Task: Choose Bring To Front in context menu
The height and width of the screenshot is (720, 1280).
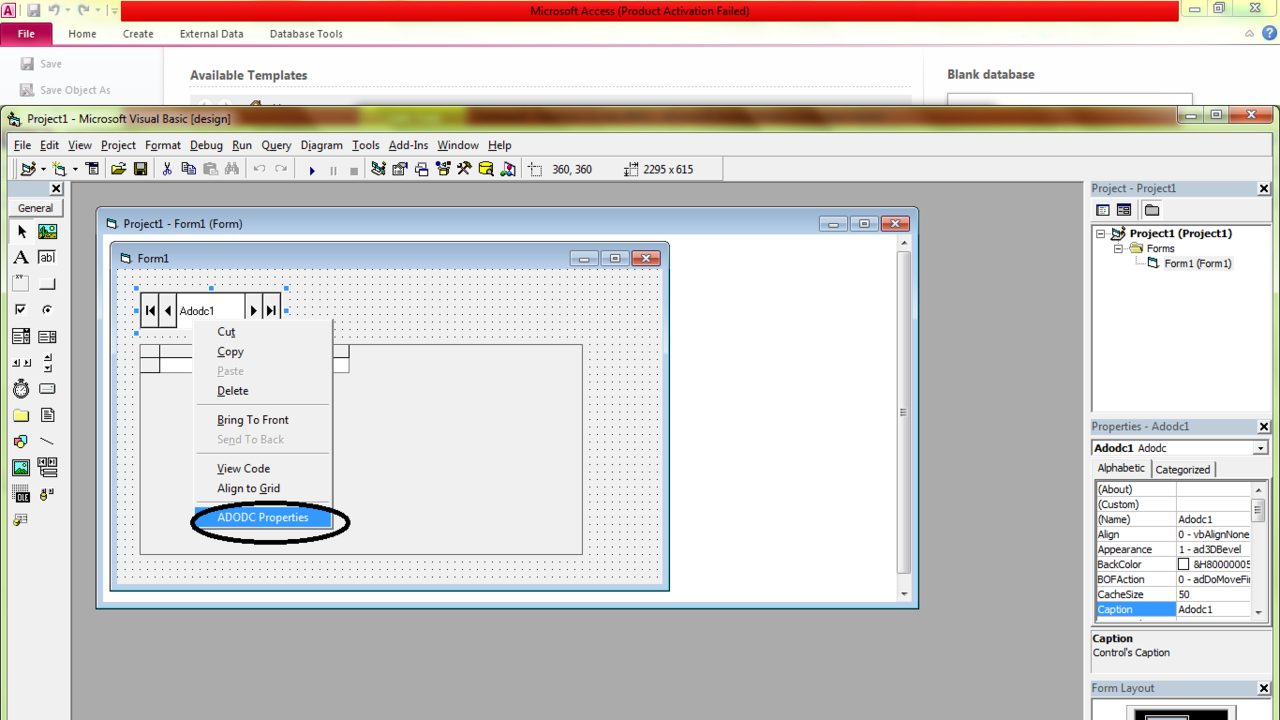Action: pos(253,420)
